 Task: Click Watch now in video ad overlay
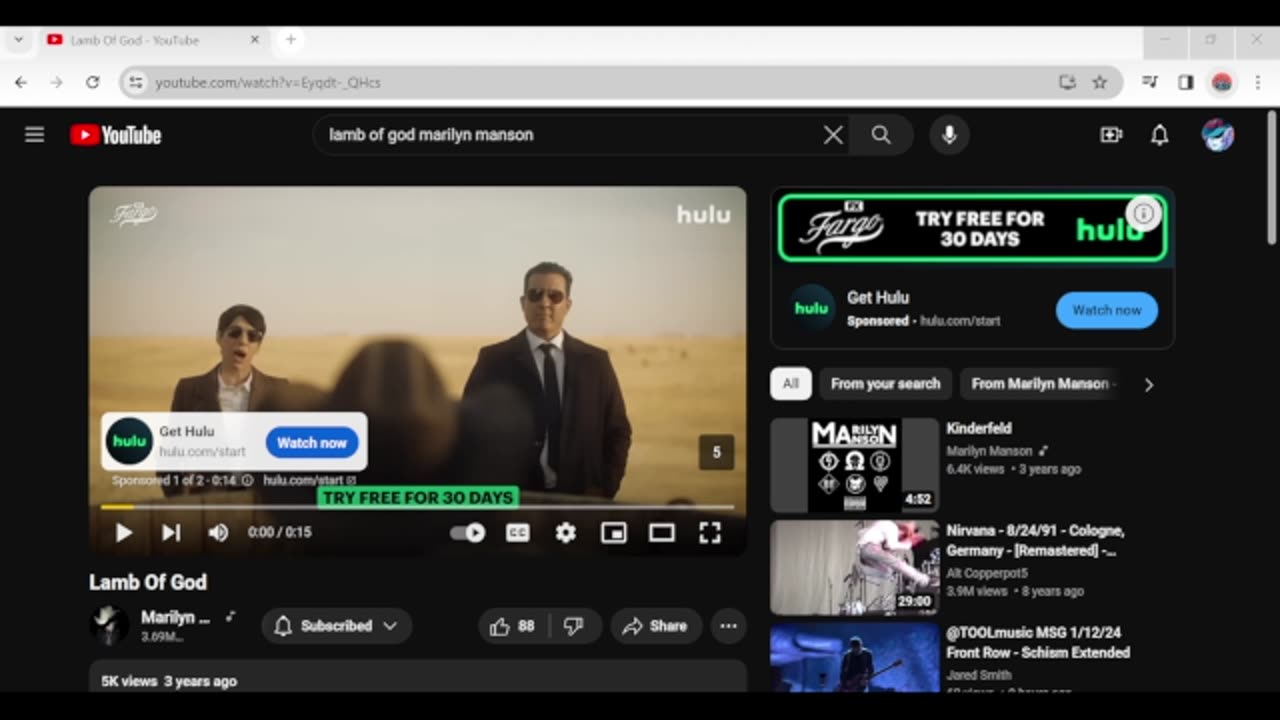[x=311, y=442]
